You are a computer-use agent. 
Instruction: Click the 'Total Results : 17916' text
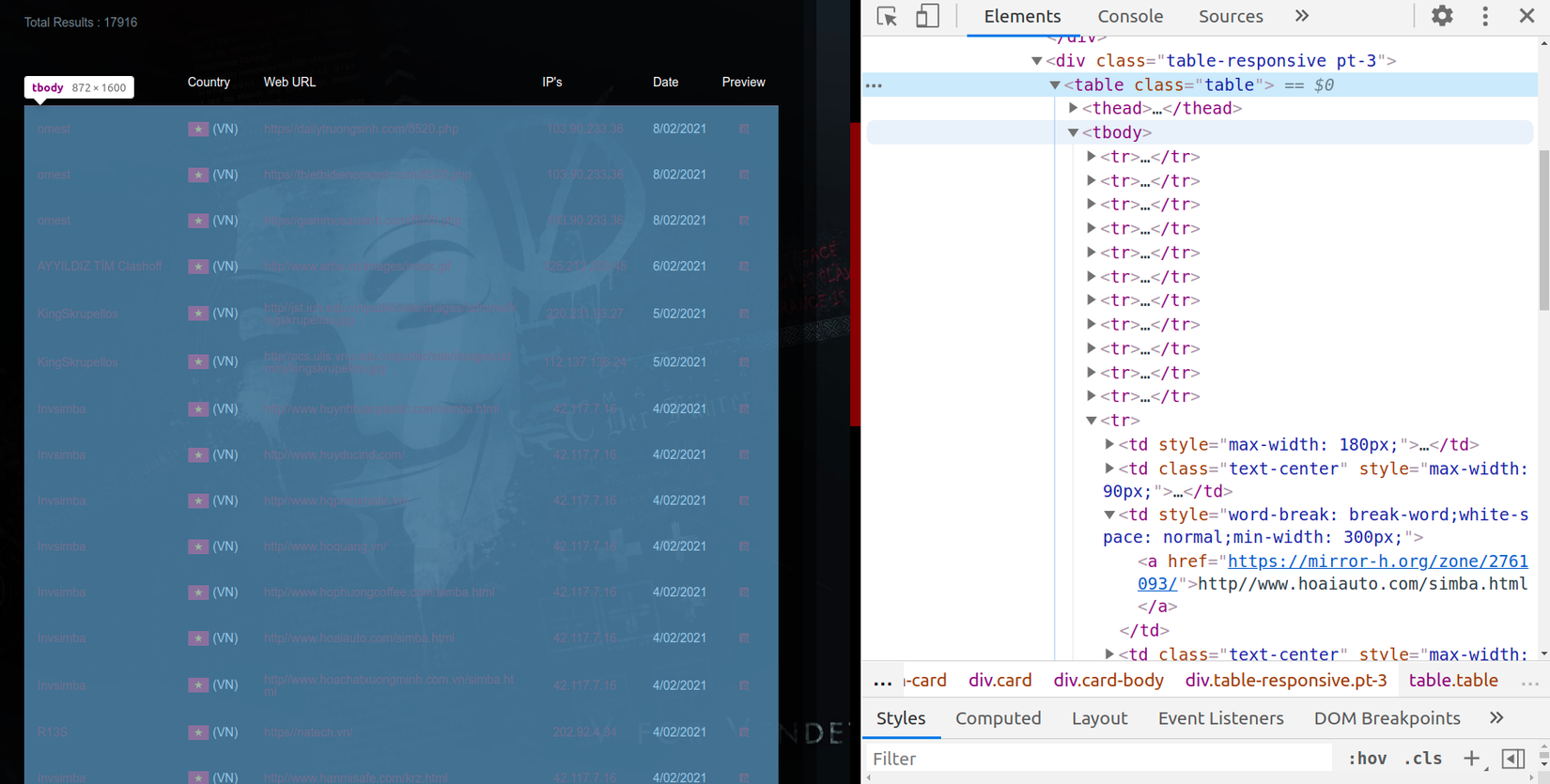[x=81, y=23]
